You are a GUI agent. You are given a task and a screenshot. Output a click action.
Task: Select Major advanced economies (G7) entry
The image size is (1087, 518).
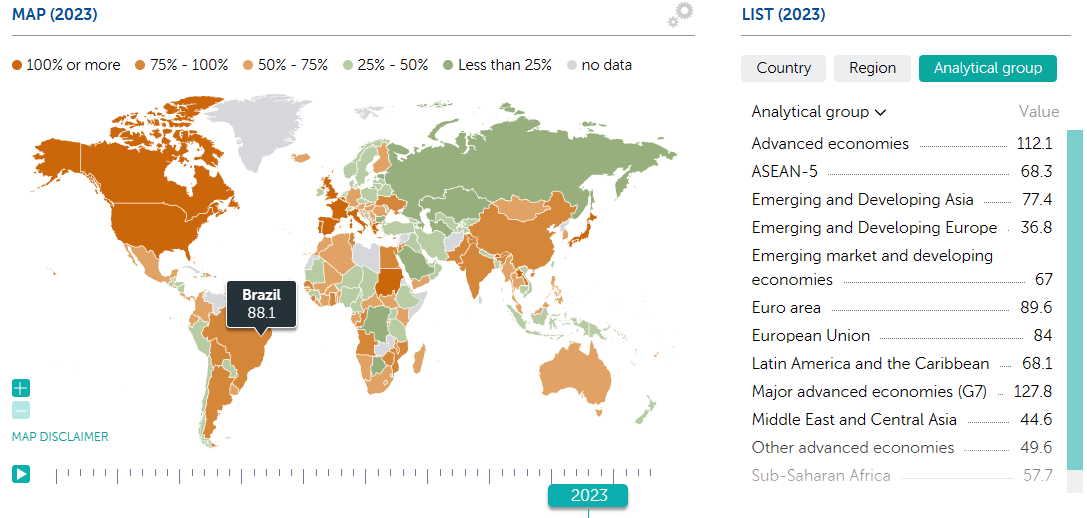coord(853,392)
